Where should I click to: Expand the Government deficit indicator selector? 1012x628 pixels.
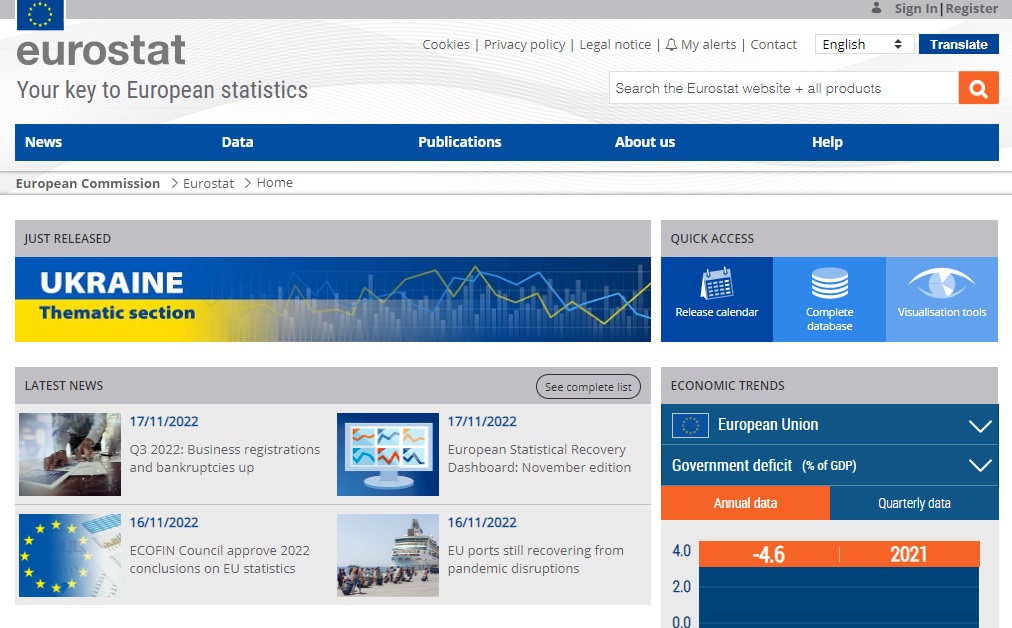978,465
